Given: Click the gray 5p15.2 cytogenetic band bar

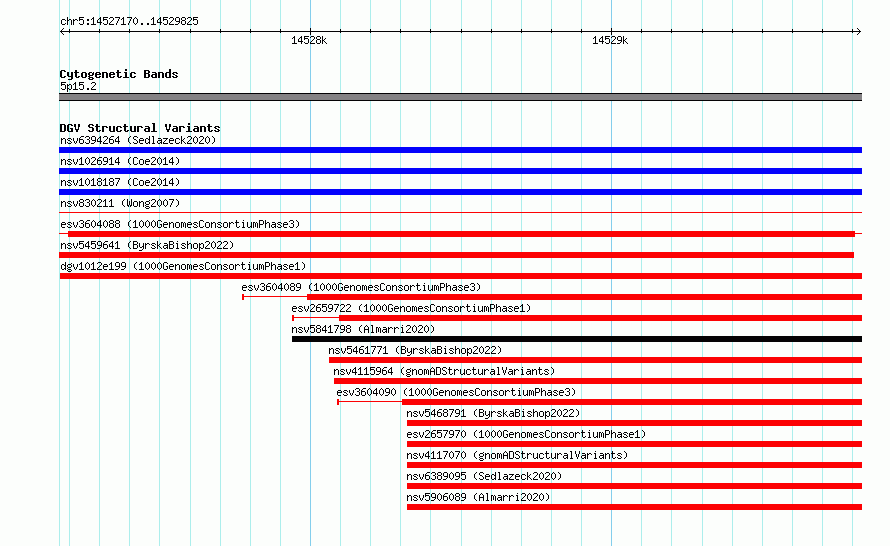Looking at the screenshot, I should [460, 97].
